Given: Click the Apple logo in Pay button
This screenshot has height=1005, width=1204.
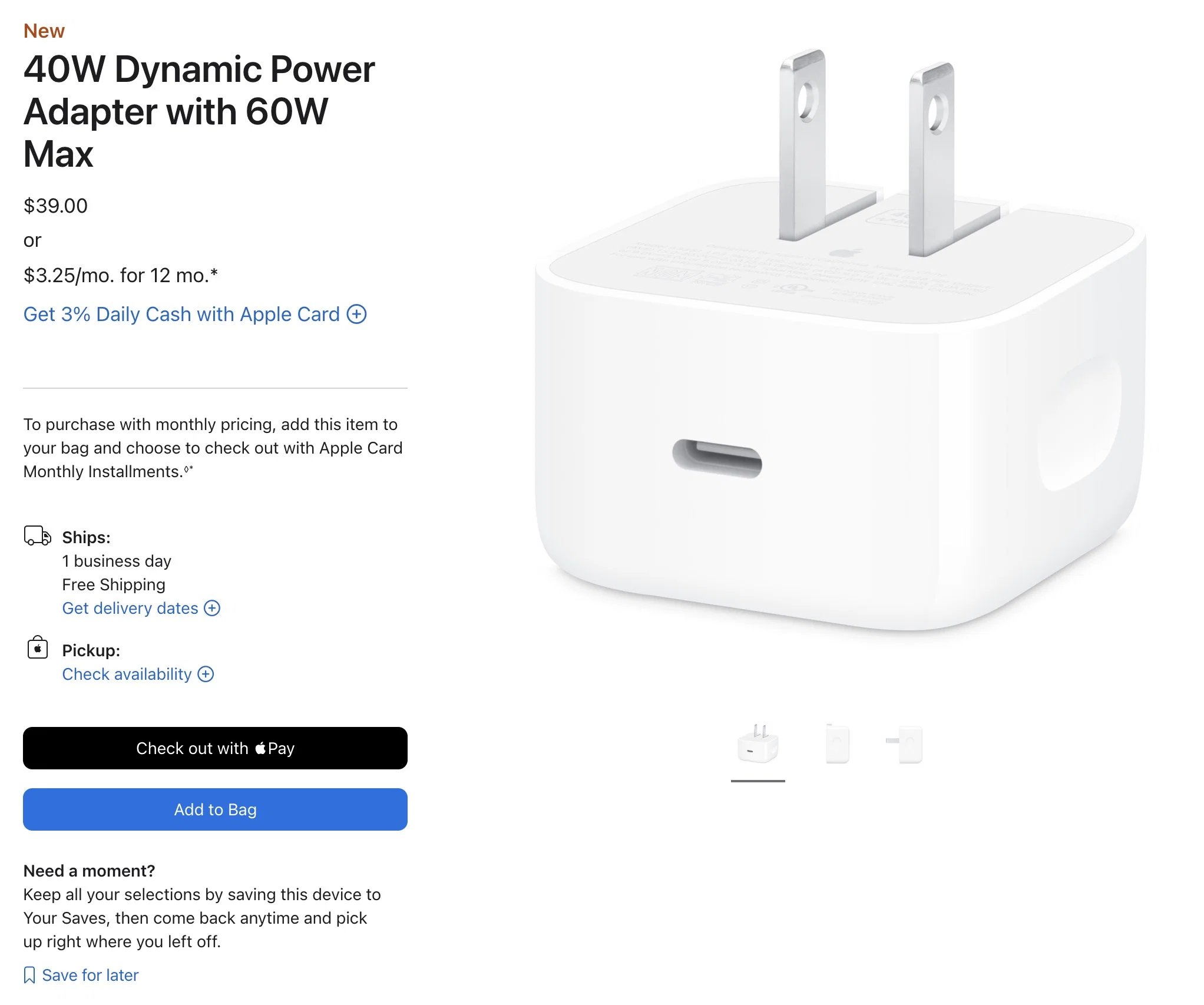Looking at the screenshot, I should pyautogui.click(x=260, y=748).
